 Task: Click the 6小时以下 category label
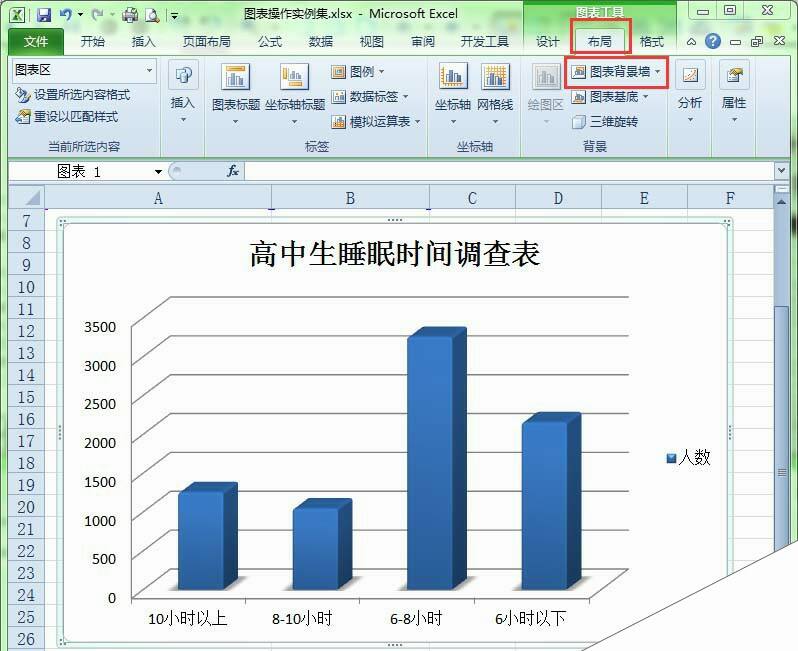point(530,619)
